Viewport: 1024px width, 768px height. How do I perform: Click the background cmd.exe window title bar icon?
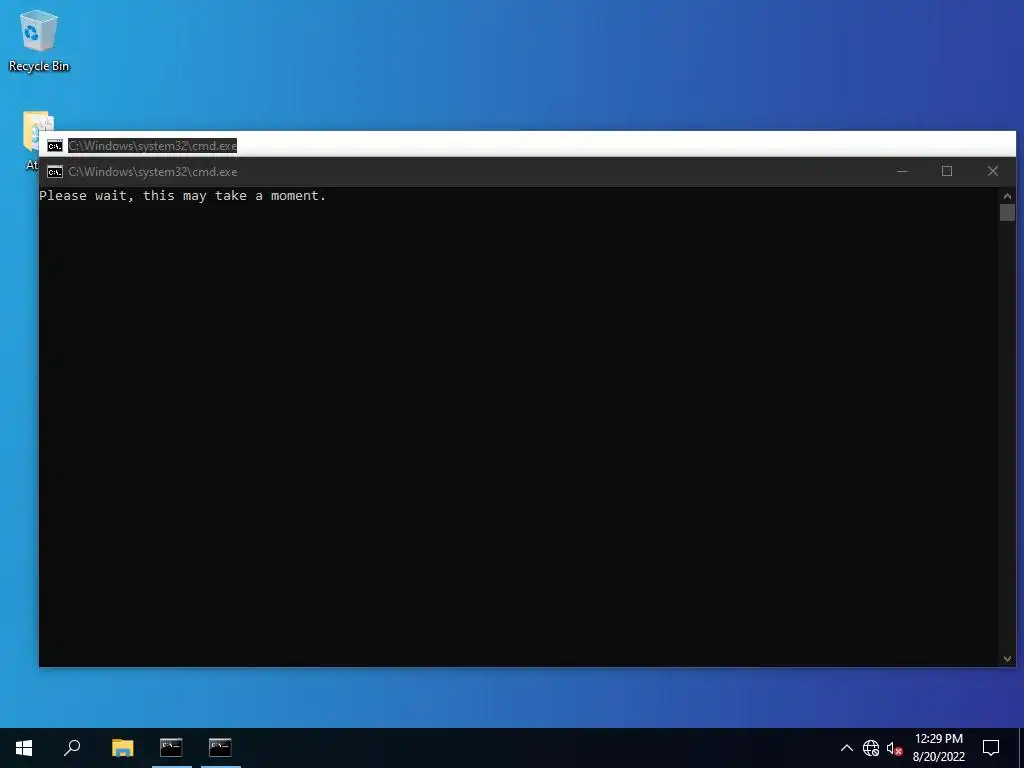click(55, 146)
